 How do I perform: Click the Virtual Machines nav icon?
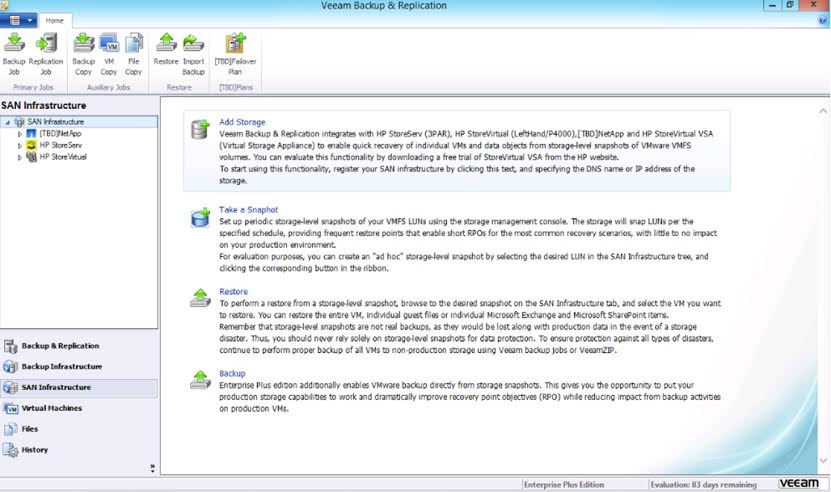point(10,409)
